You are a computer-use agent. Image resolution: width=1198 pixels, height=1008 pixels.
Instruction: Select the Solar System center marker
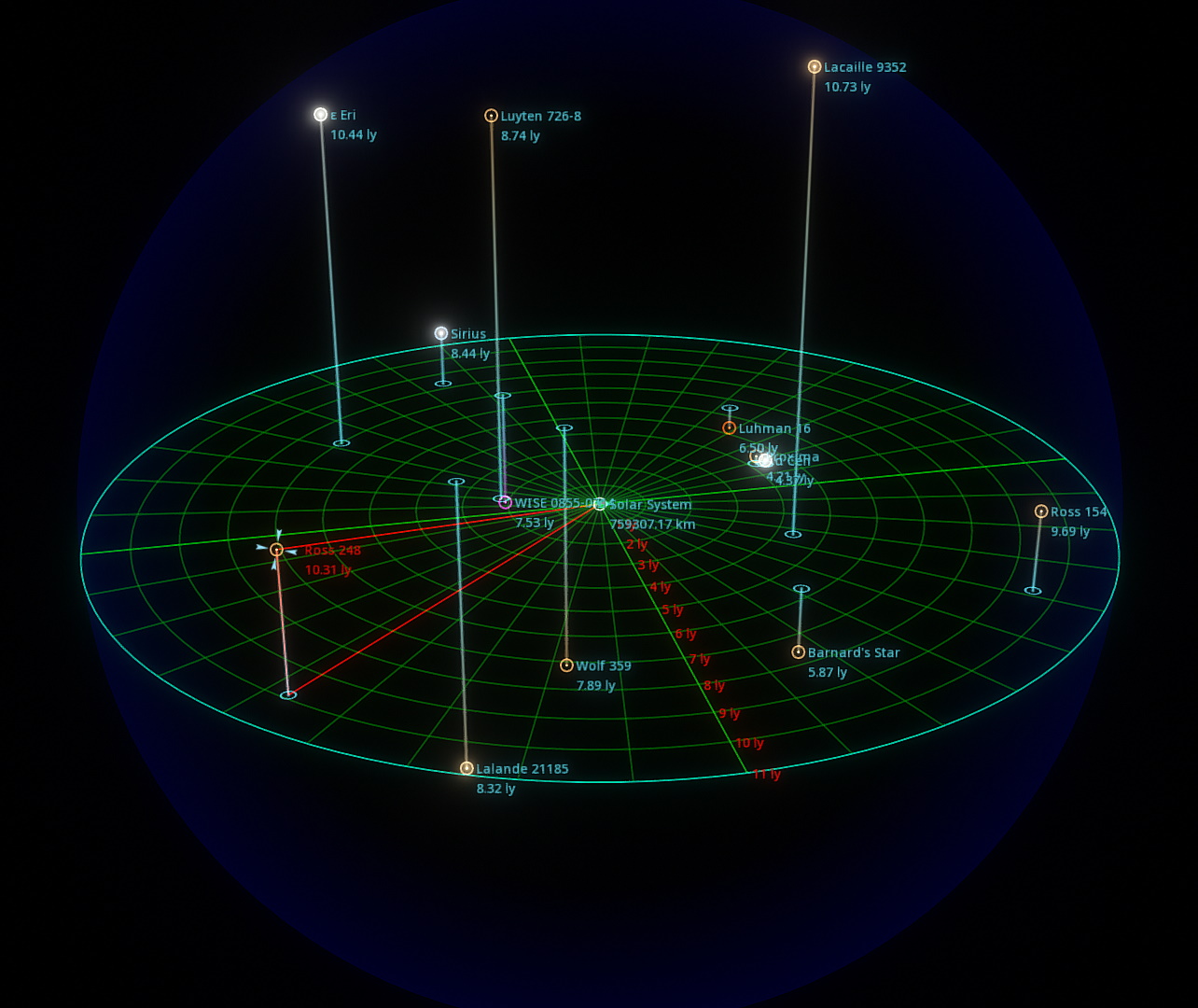click(600, 504)
